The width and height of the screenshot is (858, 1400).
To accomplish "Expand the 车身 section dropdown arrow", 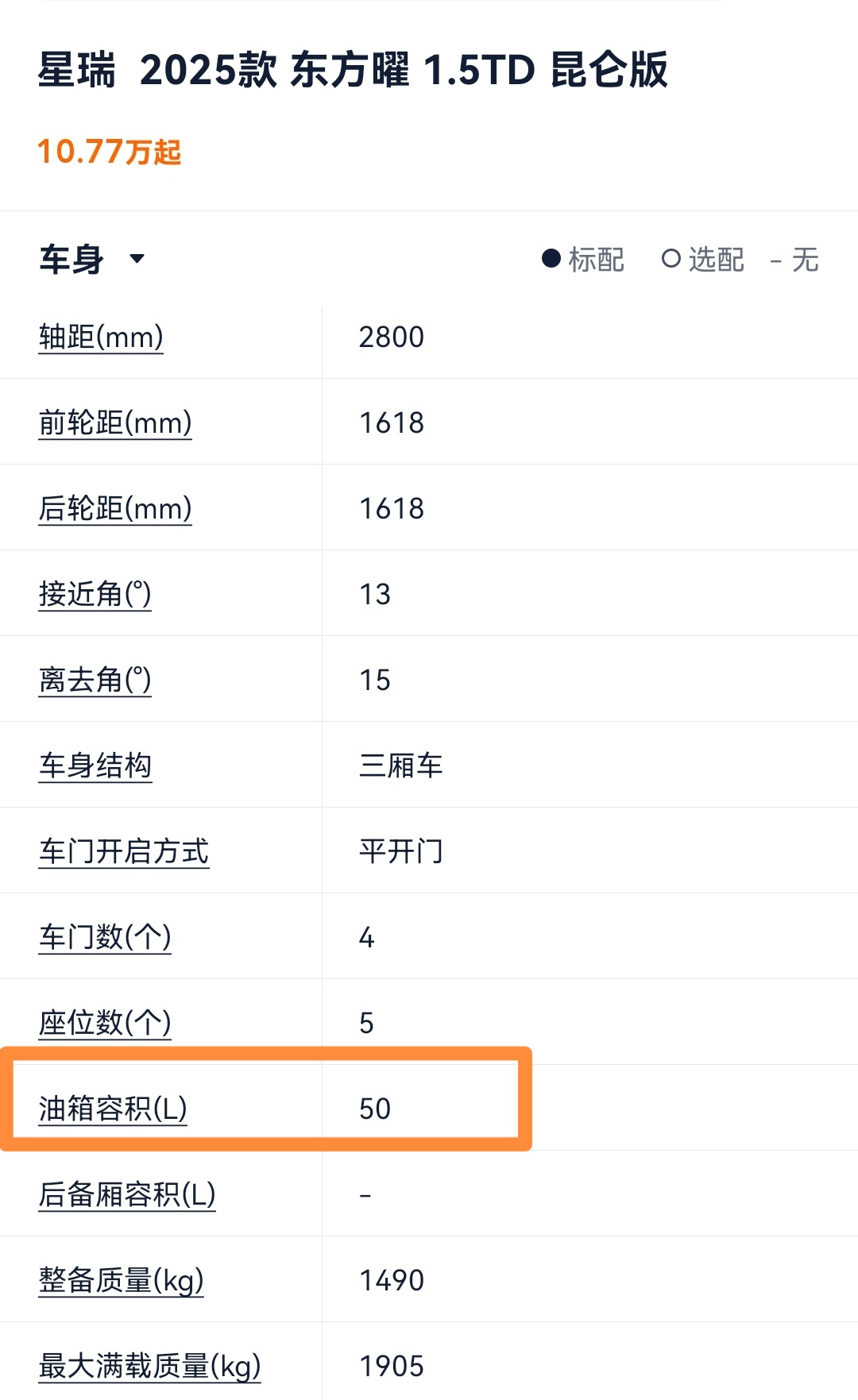I will (x=137, y=259).
